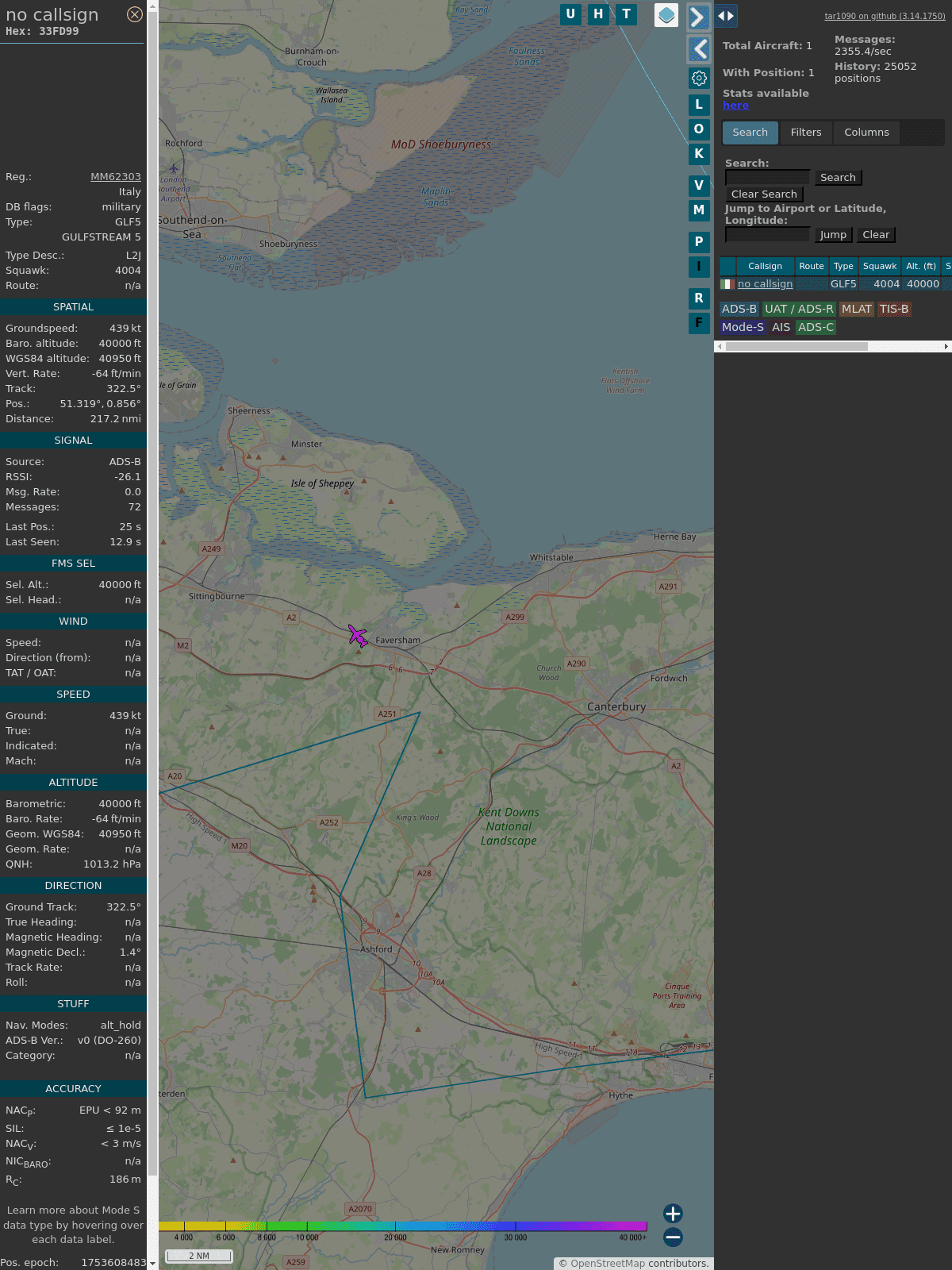Toggle the O map button
Image resolution: width=952 pixels, height=1270 pixels.
click(x=699, y=129)
